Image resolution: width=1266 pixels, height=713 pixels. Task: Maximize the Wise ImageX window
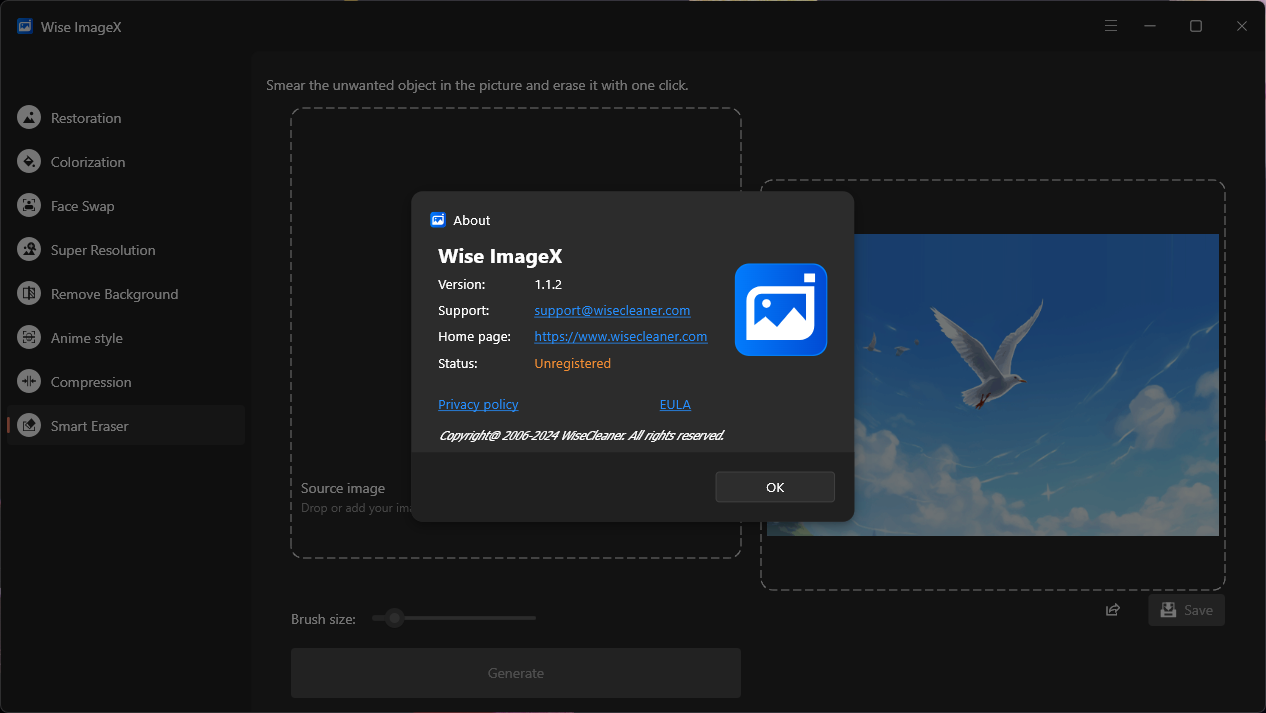click(1196, 26)
